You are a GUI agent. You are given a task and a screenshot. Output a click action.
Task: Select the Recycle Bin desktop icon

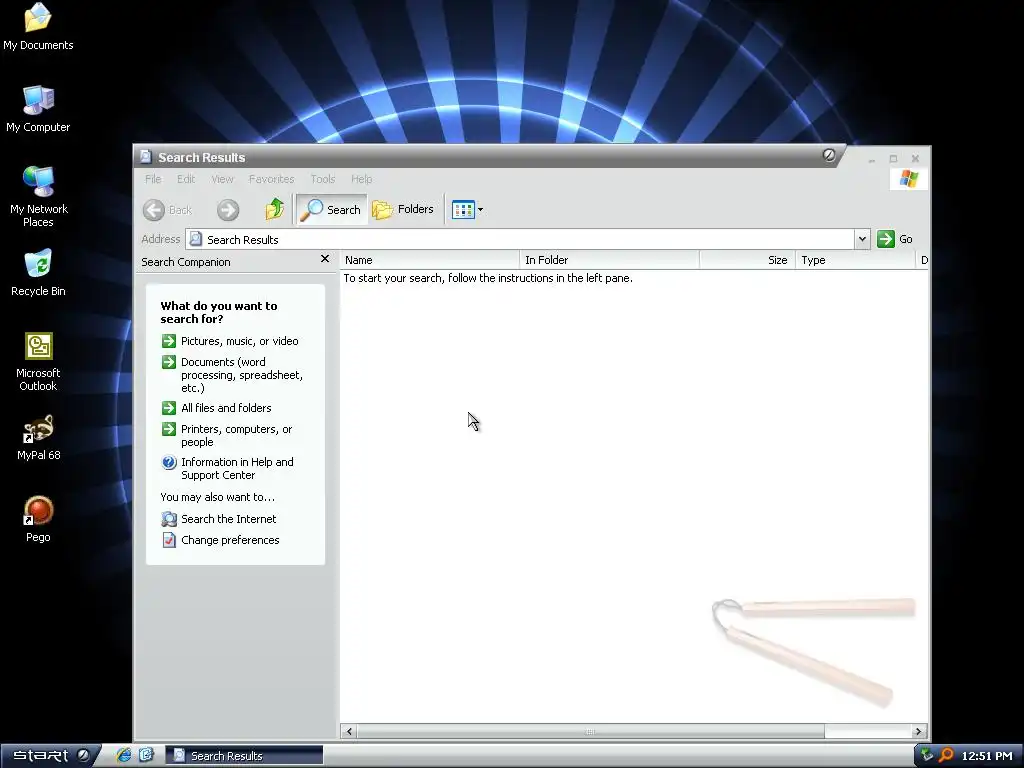(x=38, y=273)
